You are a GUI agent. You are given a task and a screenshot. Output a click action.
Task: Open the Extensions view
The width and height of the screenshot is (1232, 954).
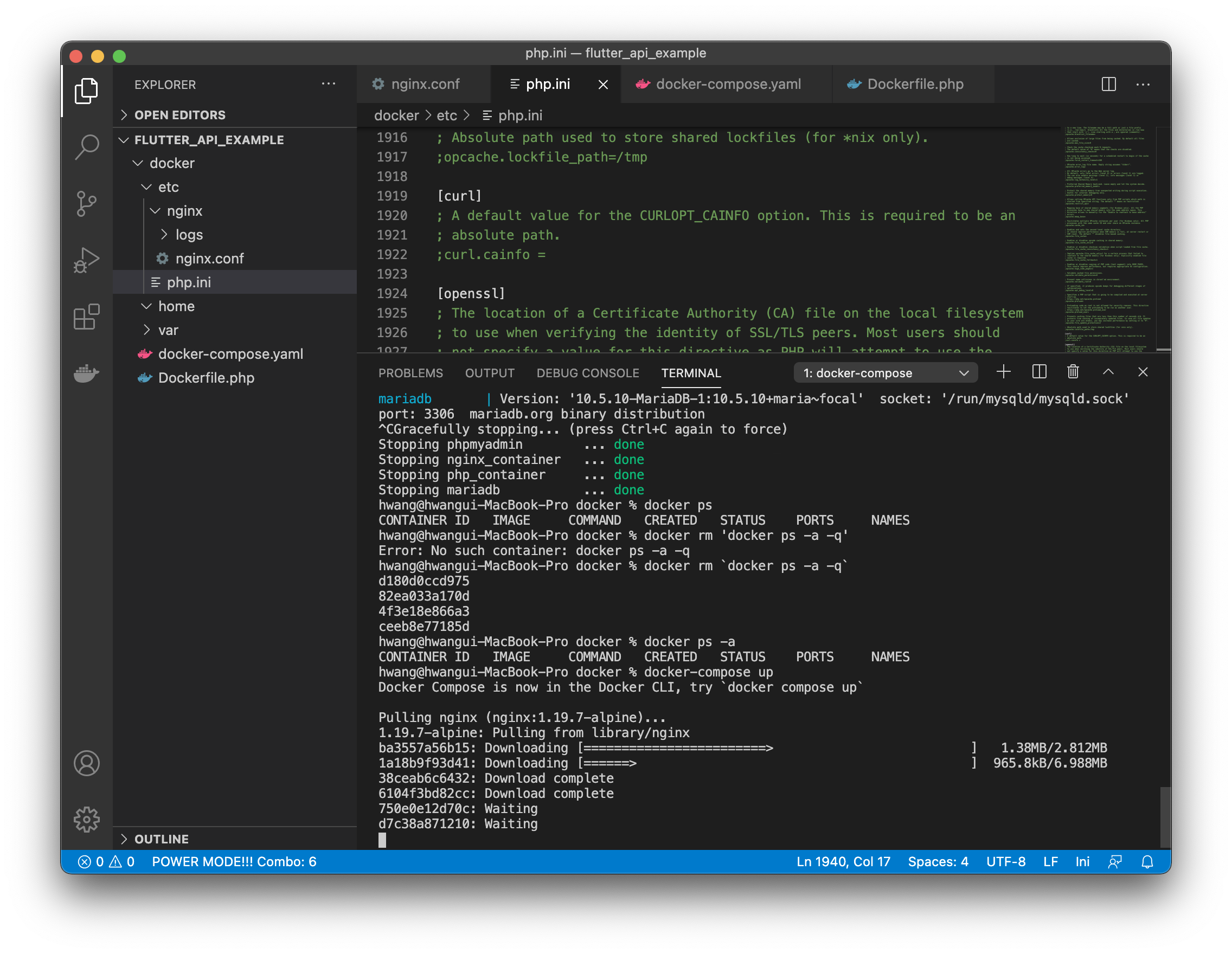86,317
